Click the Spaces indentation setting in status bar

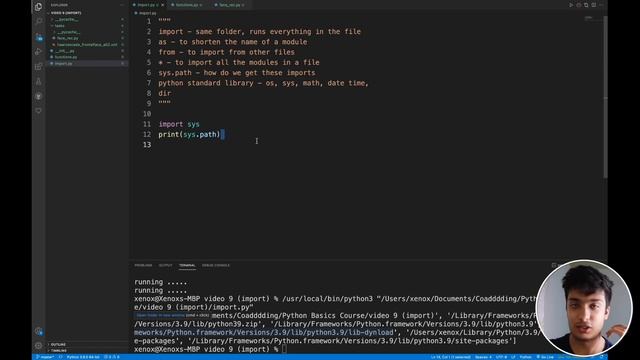point(483,357)
